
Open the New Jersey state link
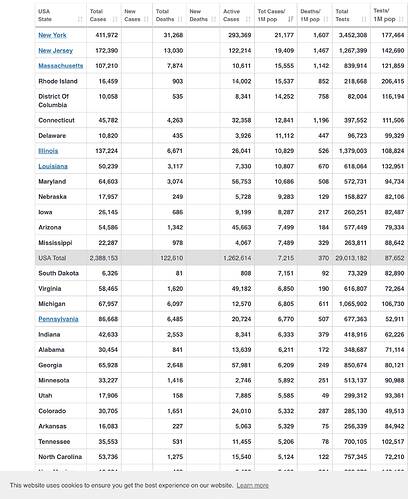(x=55, y=50)
